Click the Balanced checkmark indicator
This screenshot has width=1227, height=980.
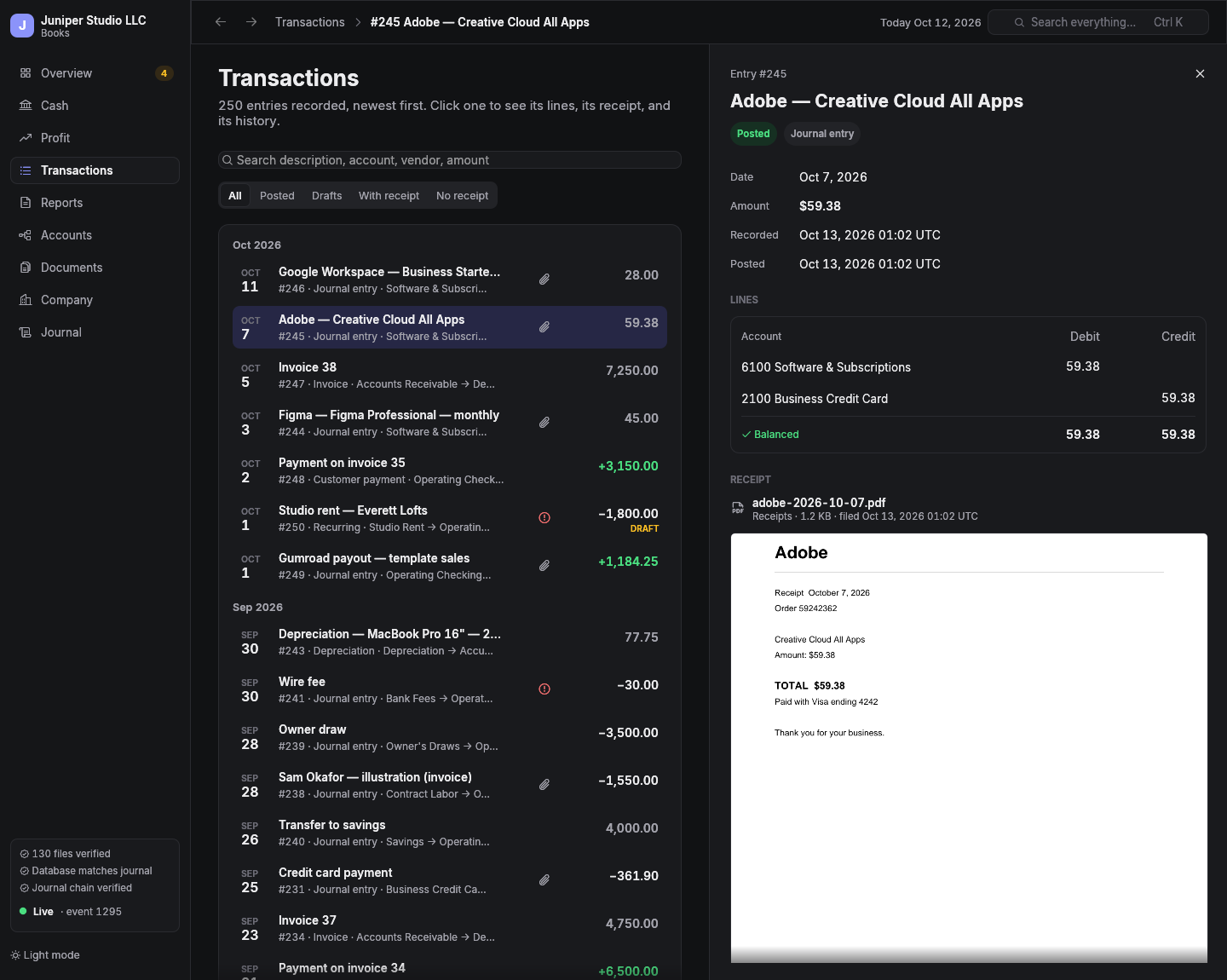coord(770,435)
